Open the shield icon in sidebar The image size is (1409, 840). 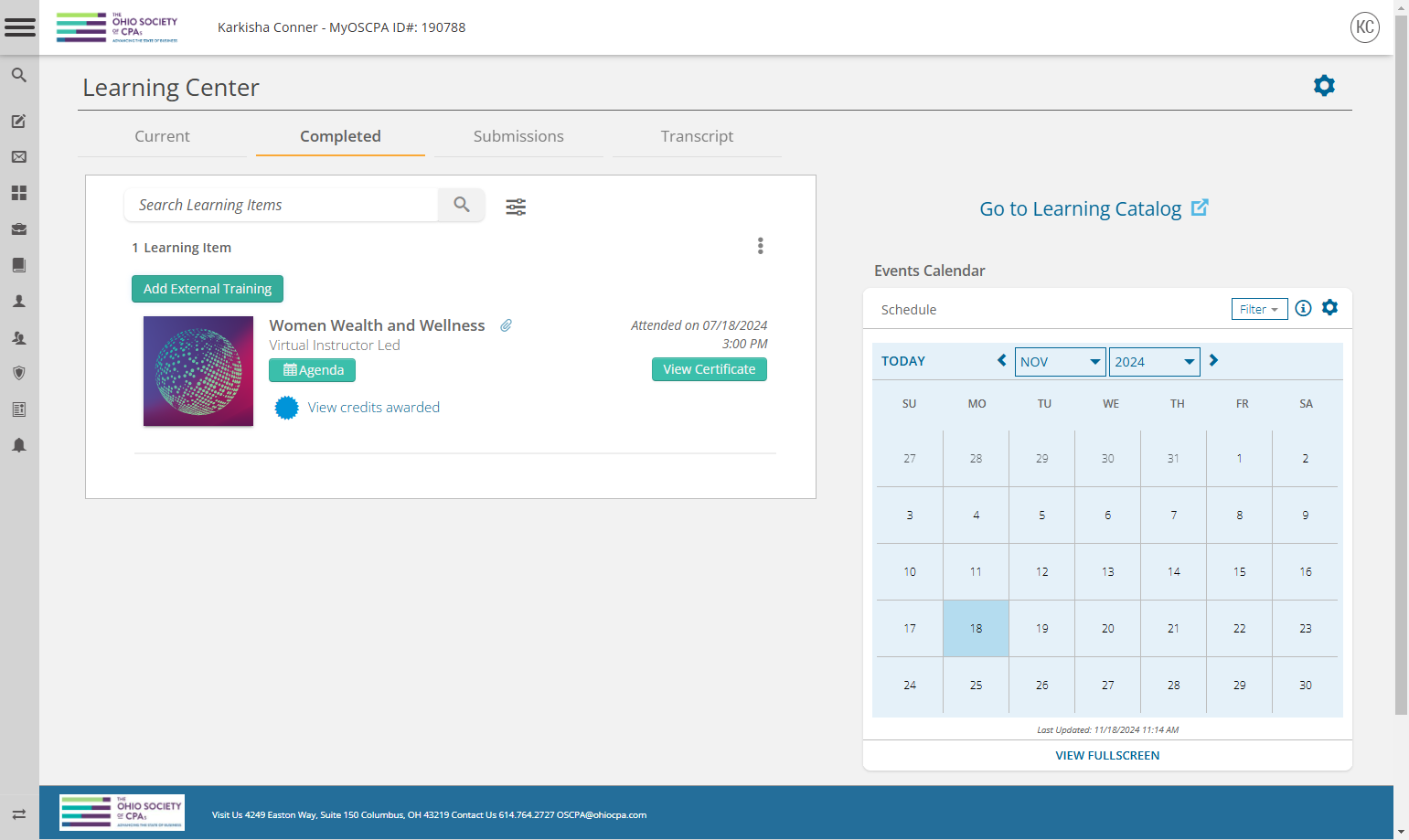18,373
